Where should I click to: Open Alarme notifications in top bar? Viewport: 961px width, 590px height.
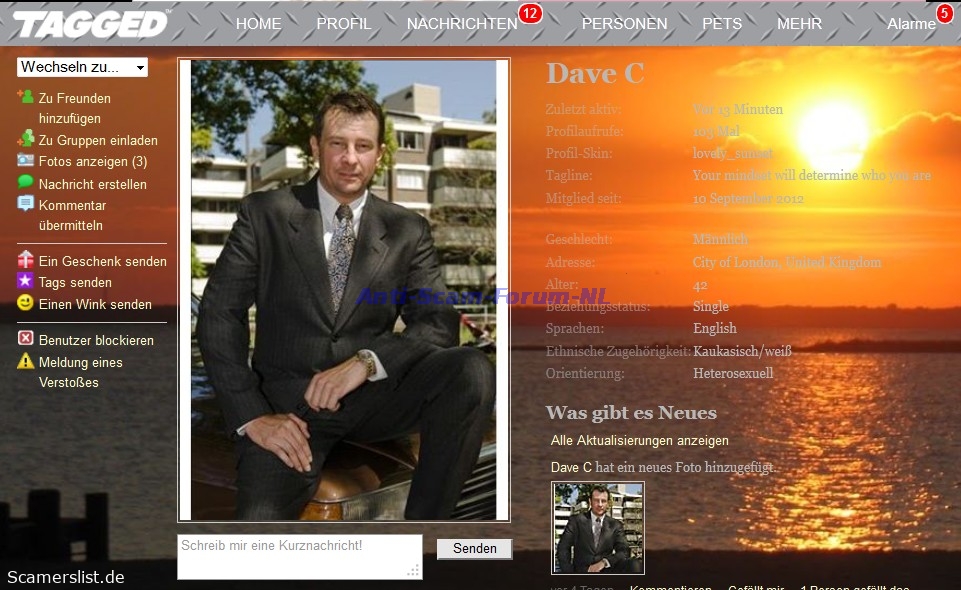click(x=911, y=24)
